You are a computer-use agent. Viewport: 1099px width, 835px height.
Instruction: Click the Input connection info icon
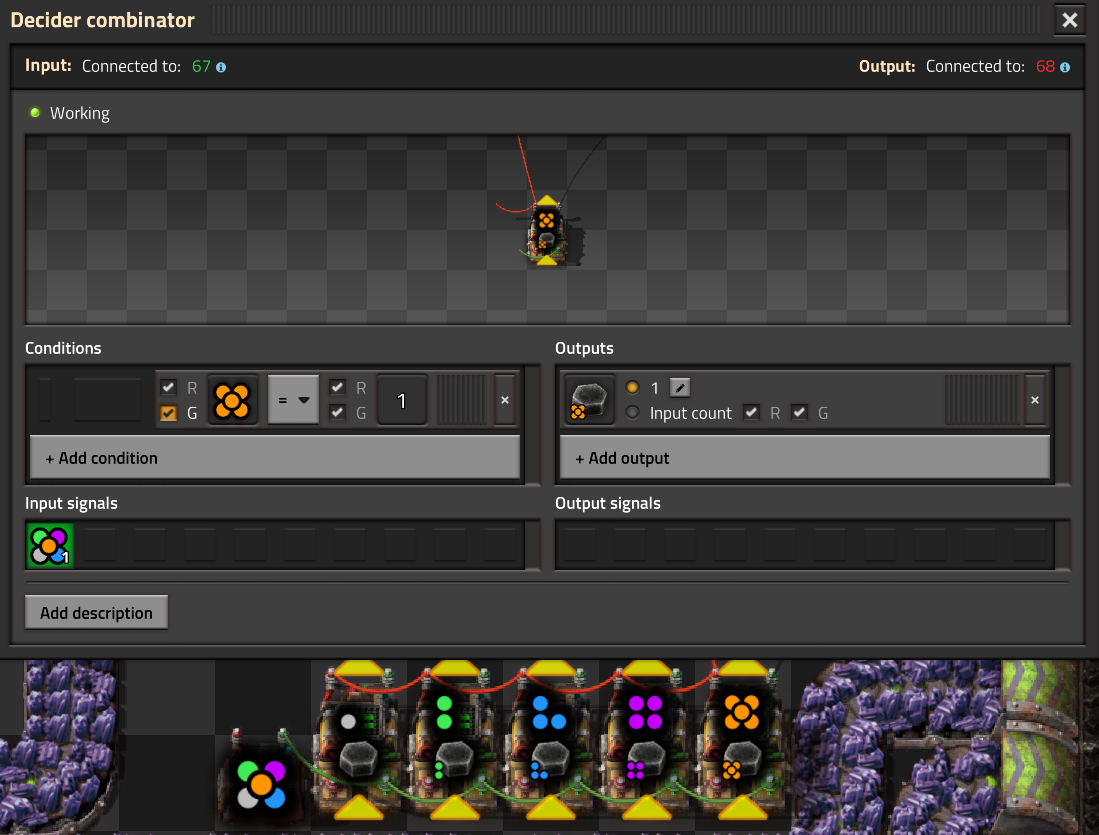[221, 67]
